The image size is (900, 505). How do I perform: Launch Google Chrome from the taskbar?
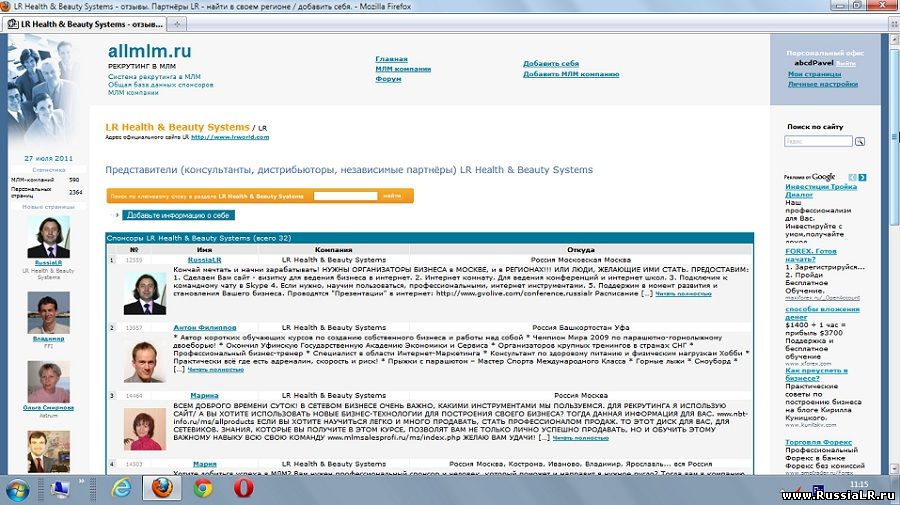click(x=203, y=488)
